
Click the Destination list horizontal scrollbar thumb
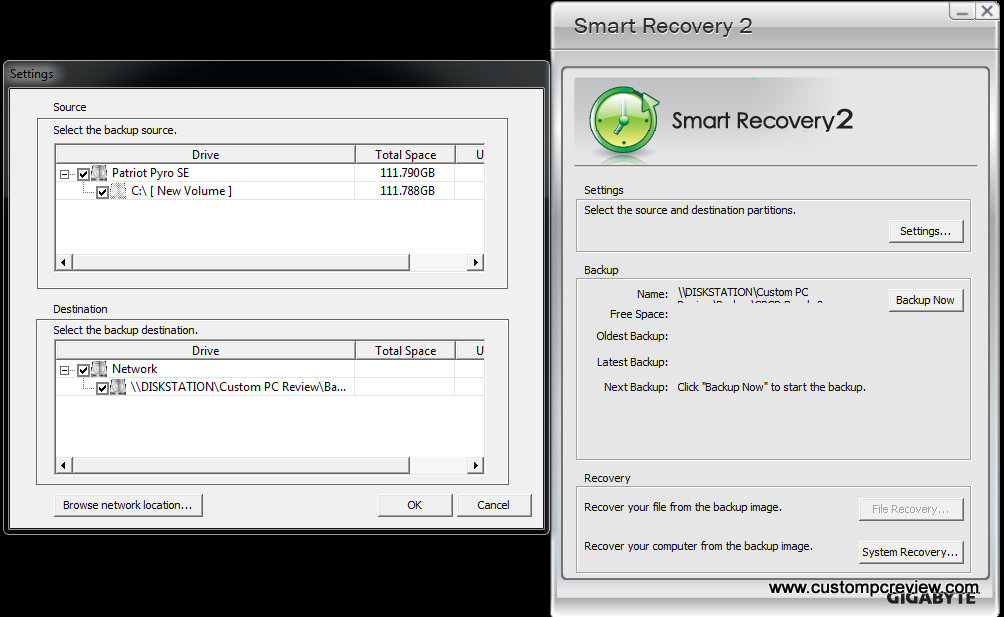tap(241, 465)
